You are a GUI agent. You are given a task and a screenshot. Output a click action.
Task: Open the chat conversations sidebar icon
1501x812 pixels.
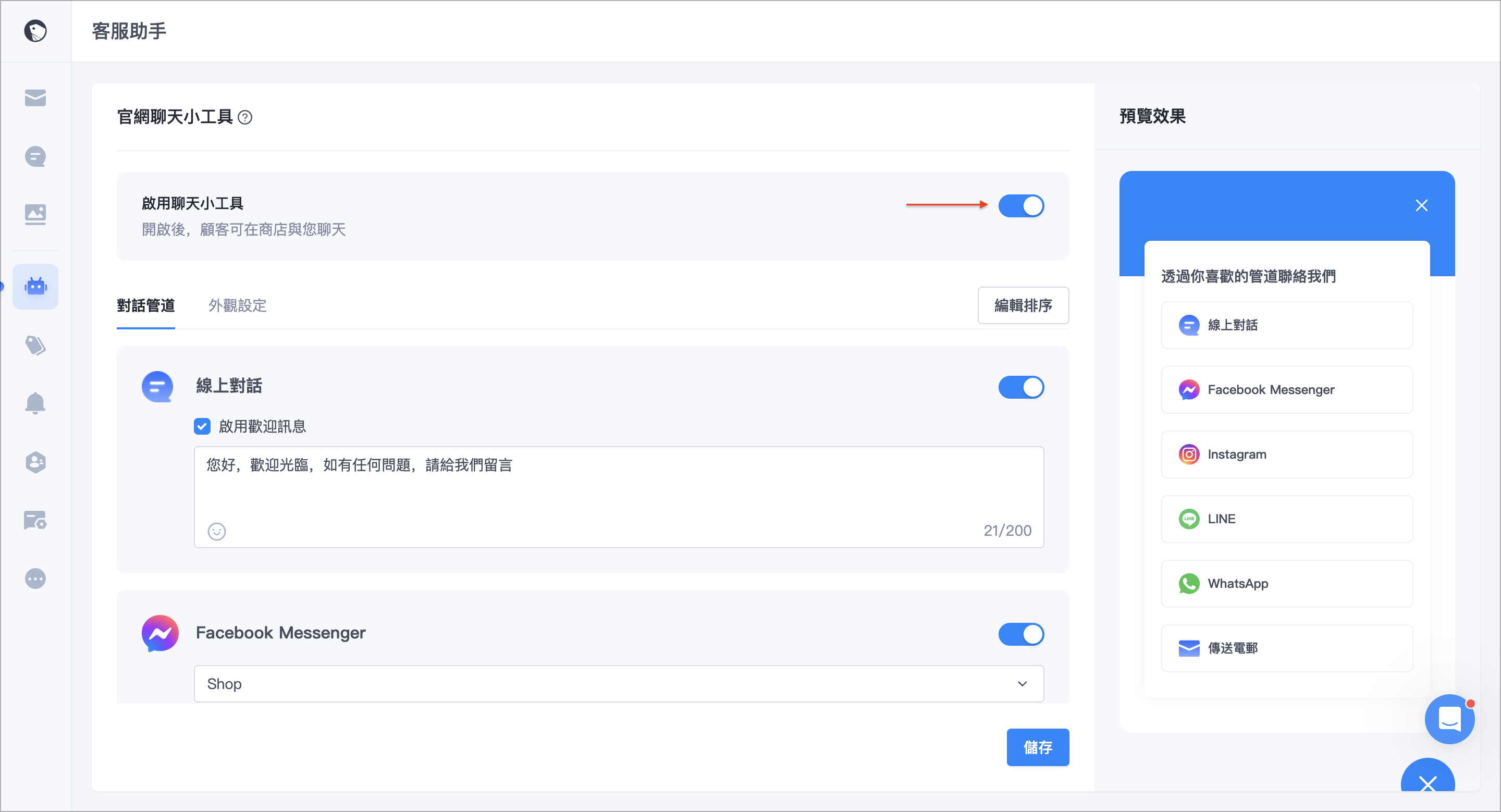(x=35, y=156)
